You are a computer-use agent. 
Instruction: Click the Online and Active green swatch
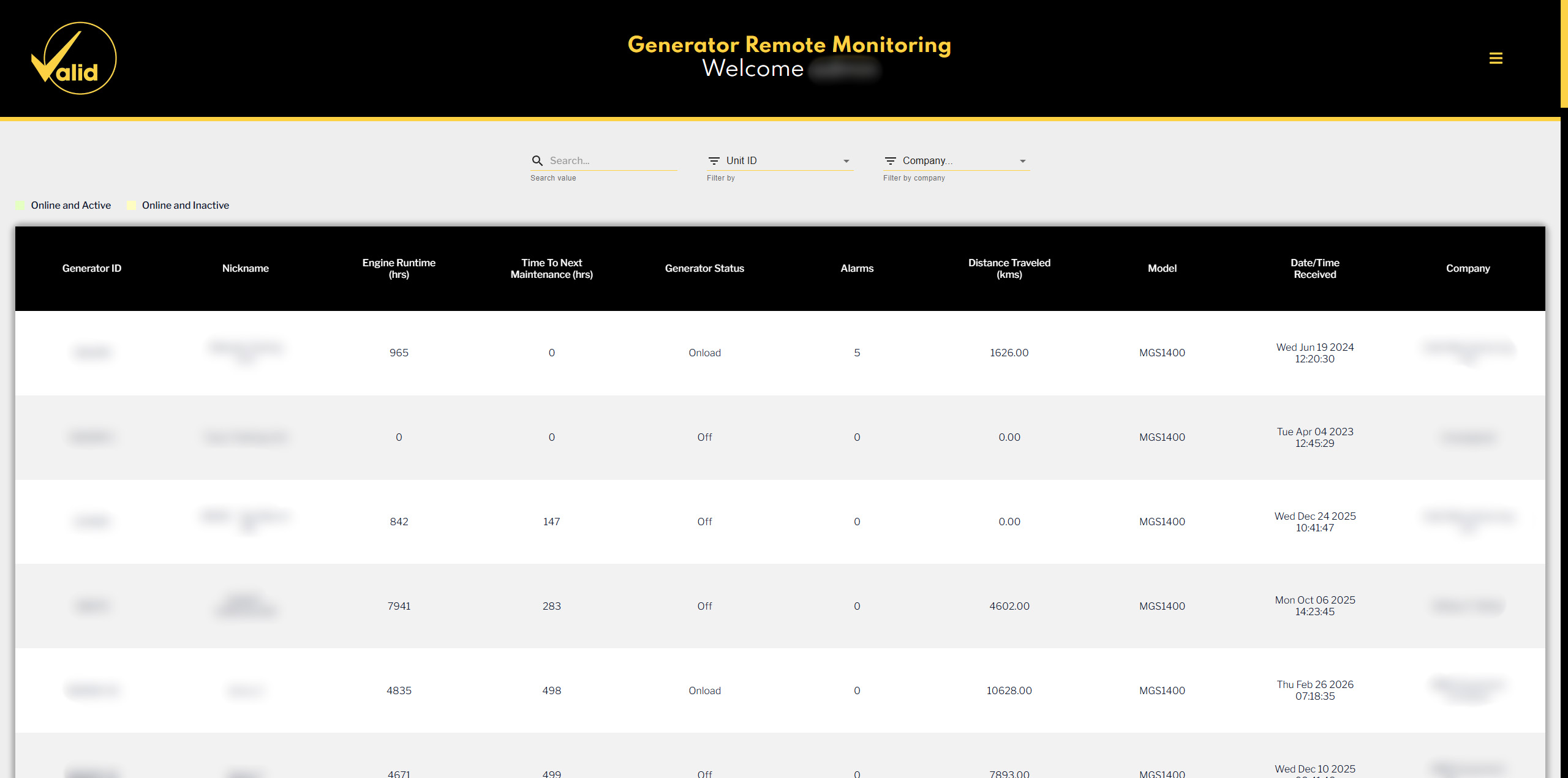click(20, 205)
